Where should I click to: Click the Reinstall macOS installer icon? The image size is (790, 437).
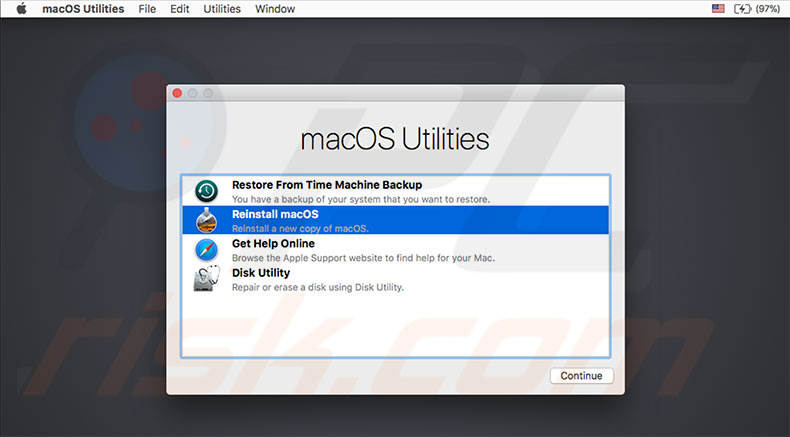pos(206,220)
